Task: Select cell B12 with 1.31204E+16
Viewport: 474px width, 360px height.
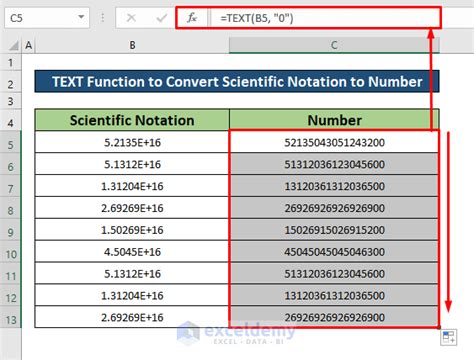Action: click(x=132, y=296)
